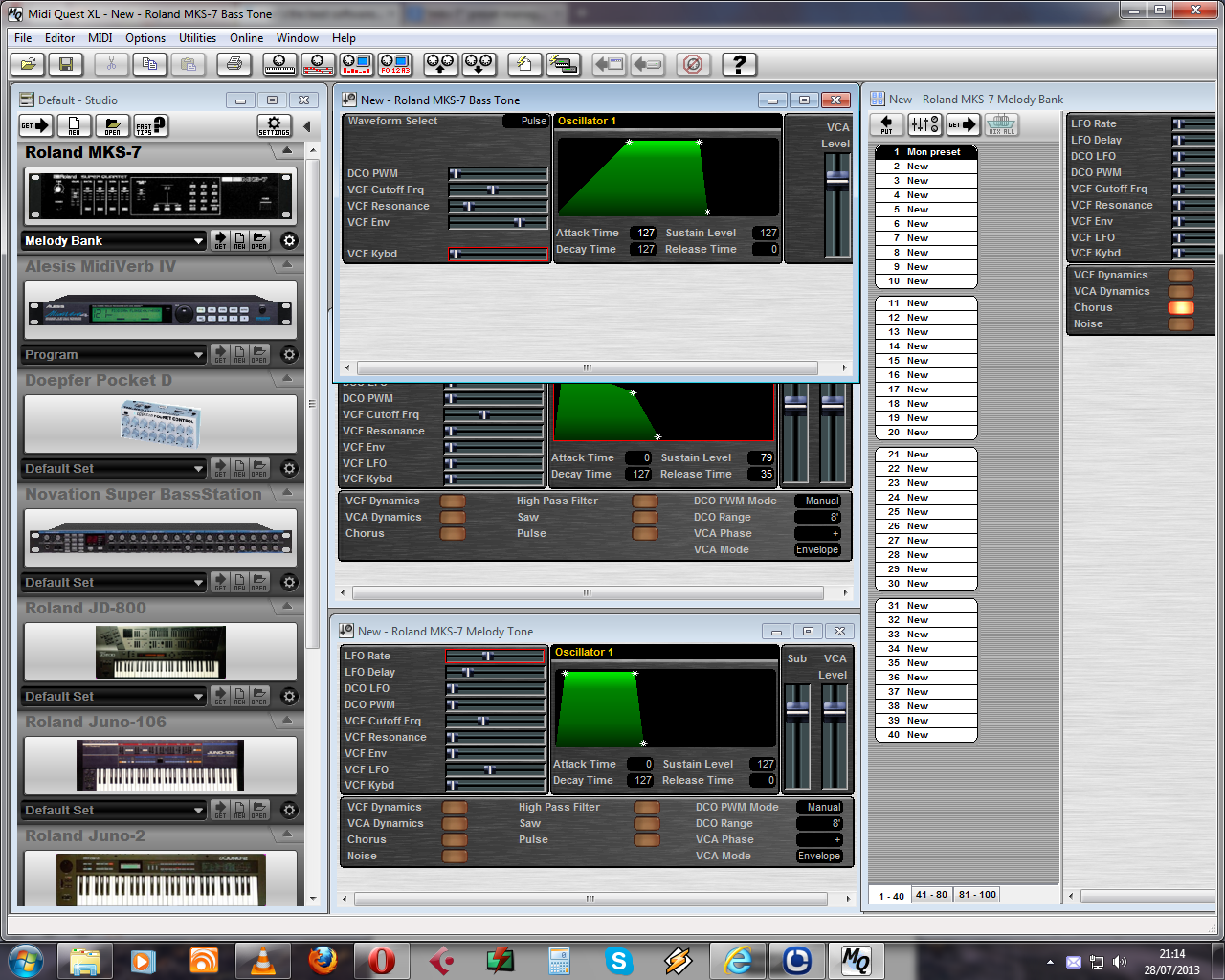Click the gear icon on the Alesis Program row
This screenshot has width=1225, height=980.
pyautogui.click(x=289, y=354)
